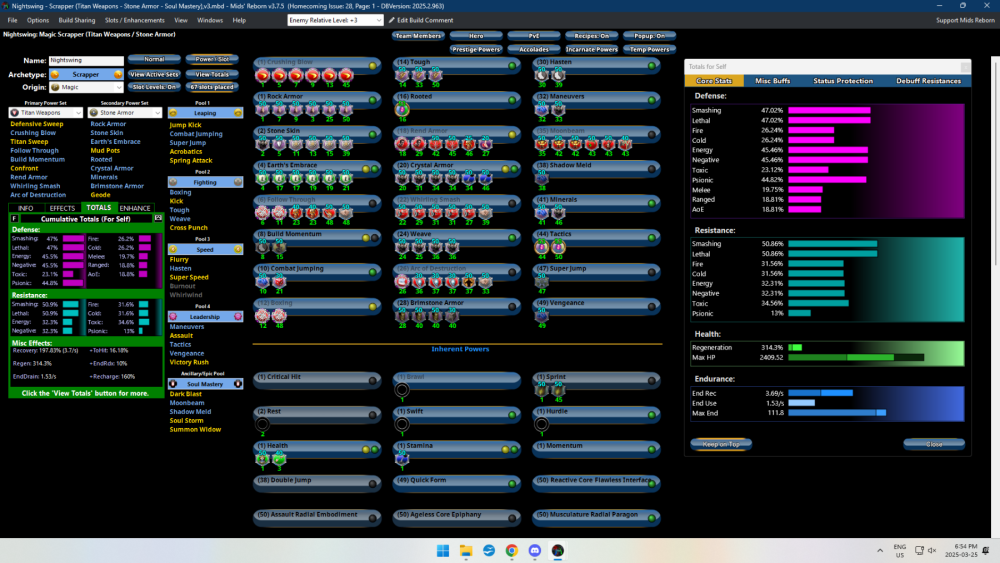Screen dimensions: 1000x563
Task: Click Boxing's level 48 enhancement slot
Action: (x=279, y=316)
